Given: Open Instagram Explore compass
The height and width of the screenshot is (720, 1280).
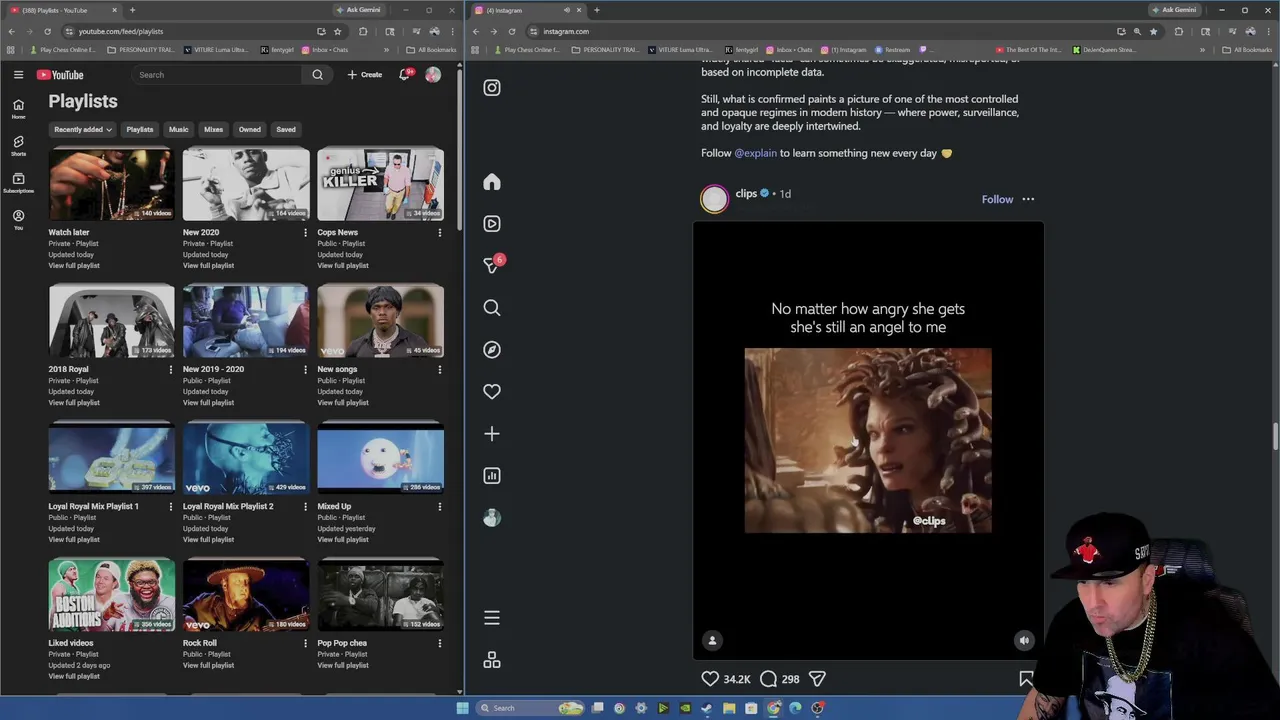Looking at the screenshot, I should tap(492, 350).
